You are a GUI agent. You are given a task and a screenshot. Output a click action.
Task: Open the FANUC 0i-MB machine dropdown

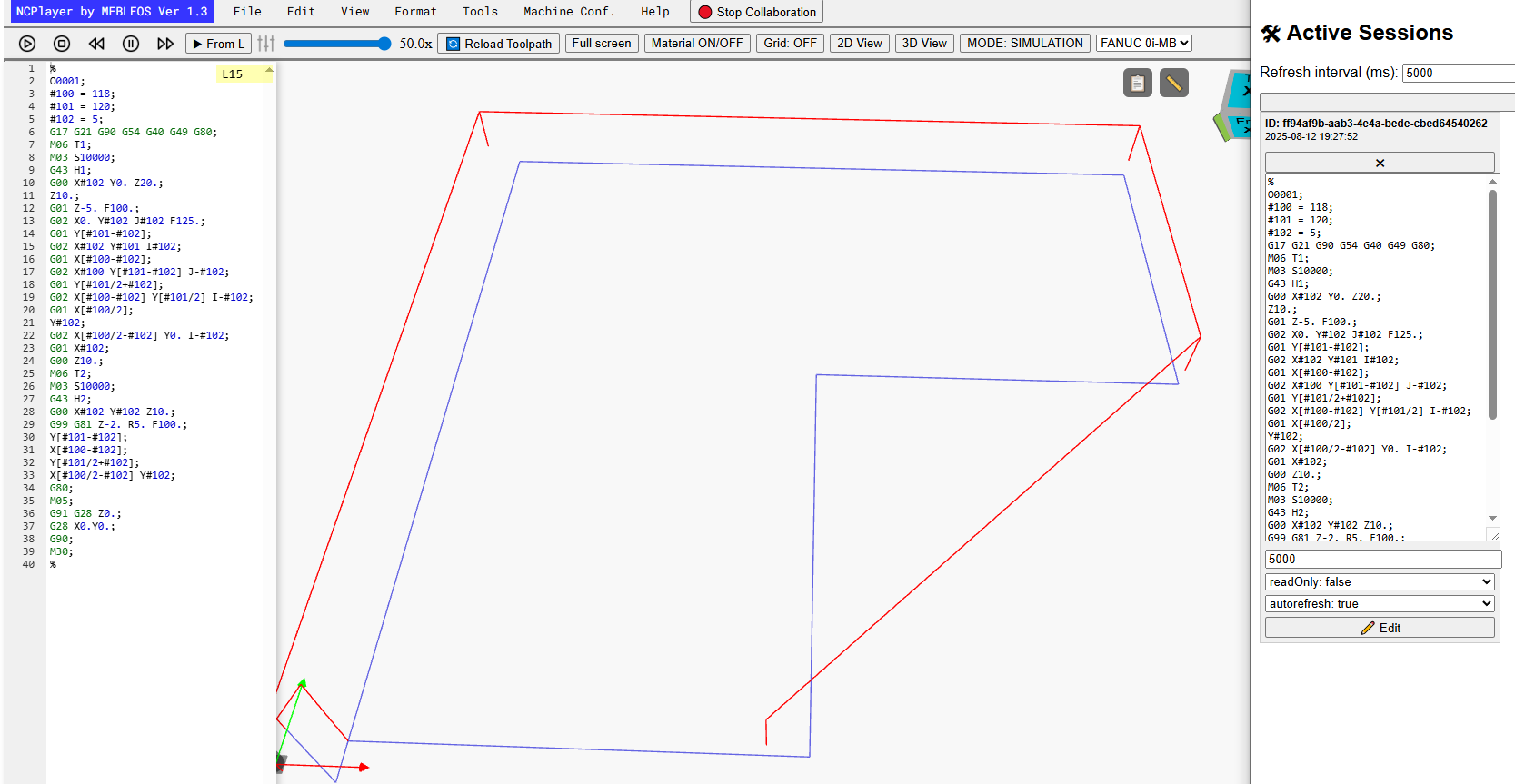(1144, 43)
